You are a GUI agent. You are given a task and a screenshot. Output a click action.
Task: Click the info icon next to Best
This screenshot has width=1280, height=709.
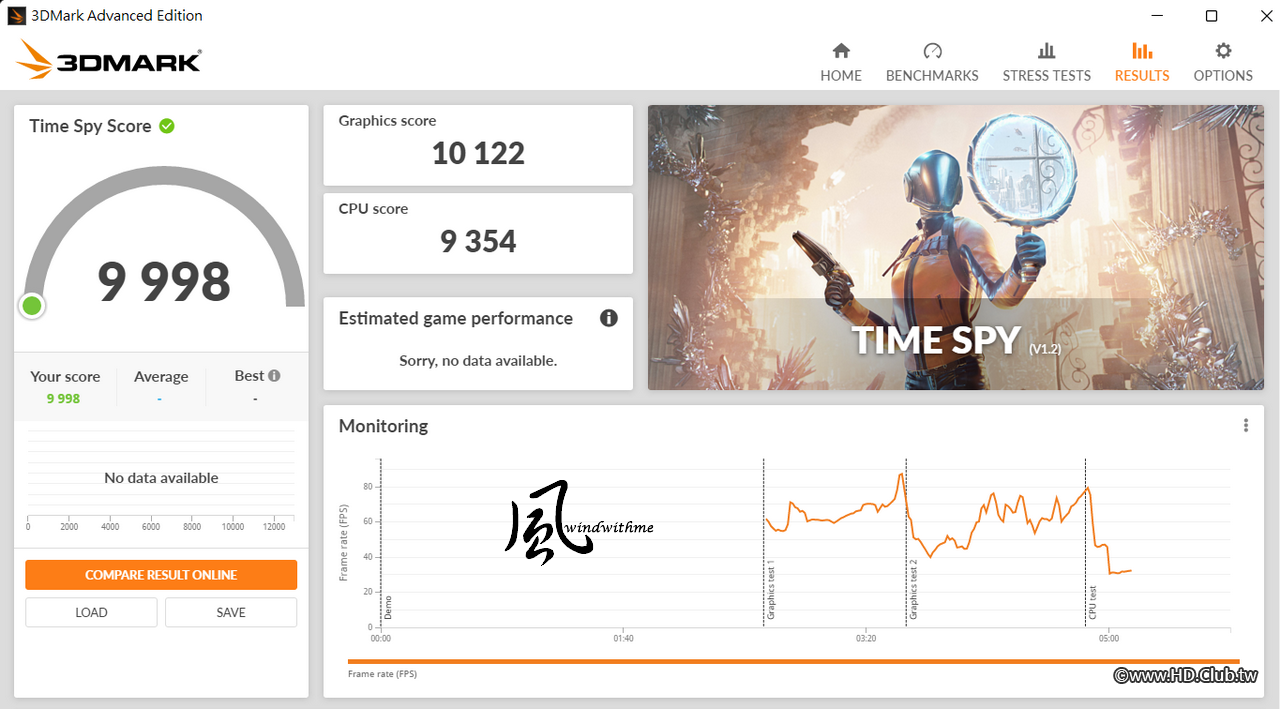pos(274,376)
